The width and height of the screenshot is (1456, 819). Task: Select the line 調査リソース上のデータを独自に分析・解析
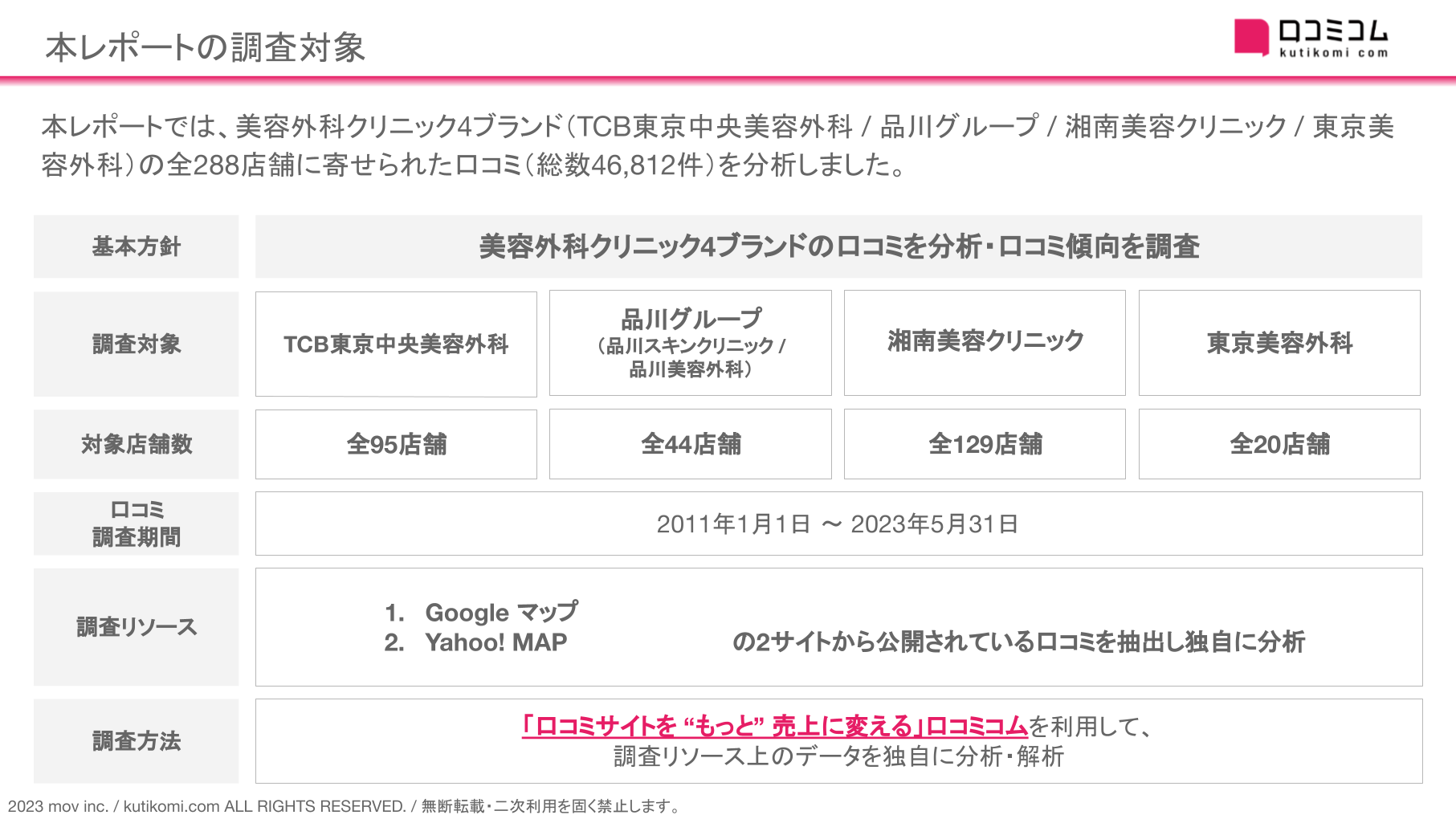(x=838, y=756)
